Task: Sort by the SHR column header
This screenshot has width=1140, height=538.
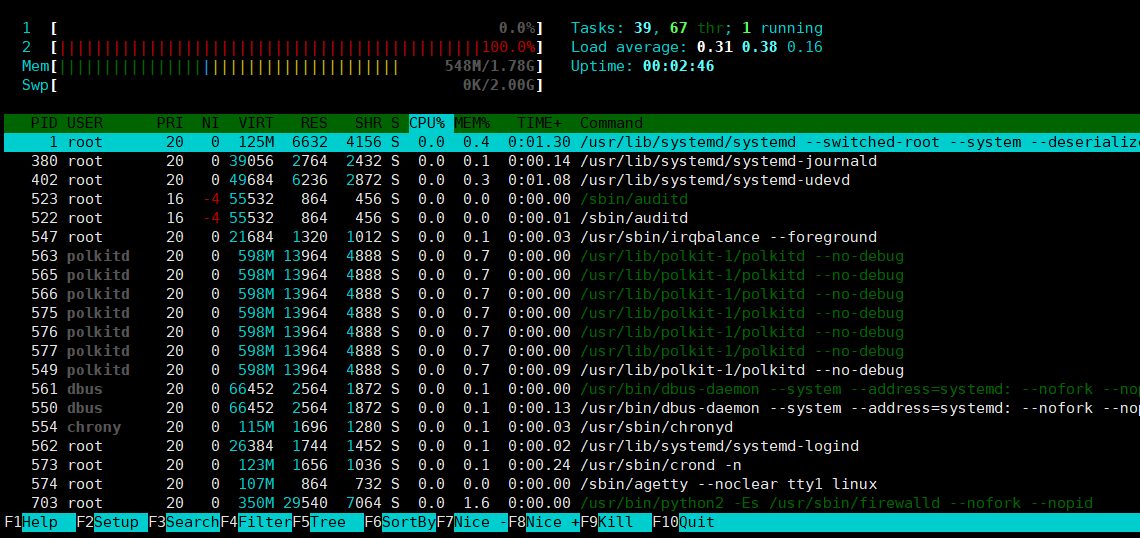Action: (x=369, y=123)
